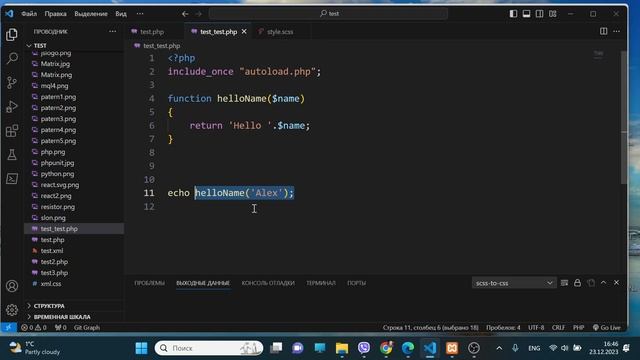Open Run and Debug view

(12, 107)
